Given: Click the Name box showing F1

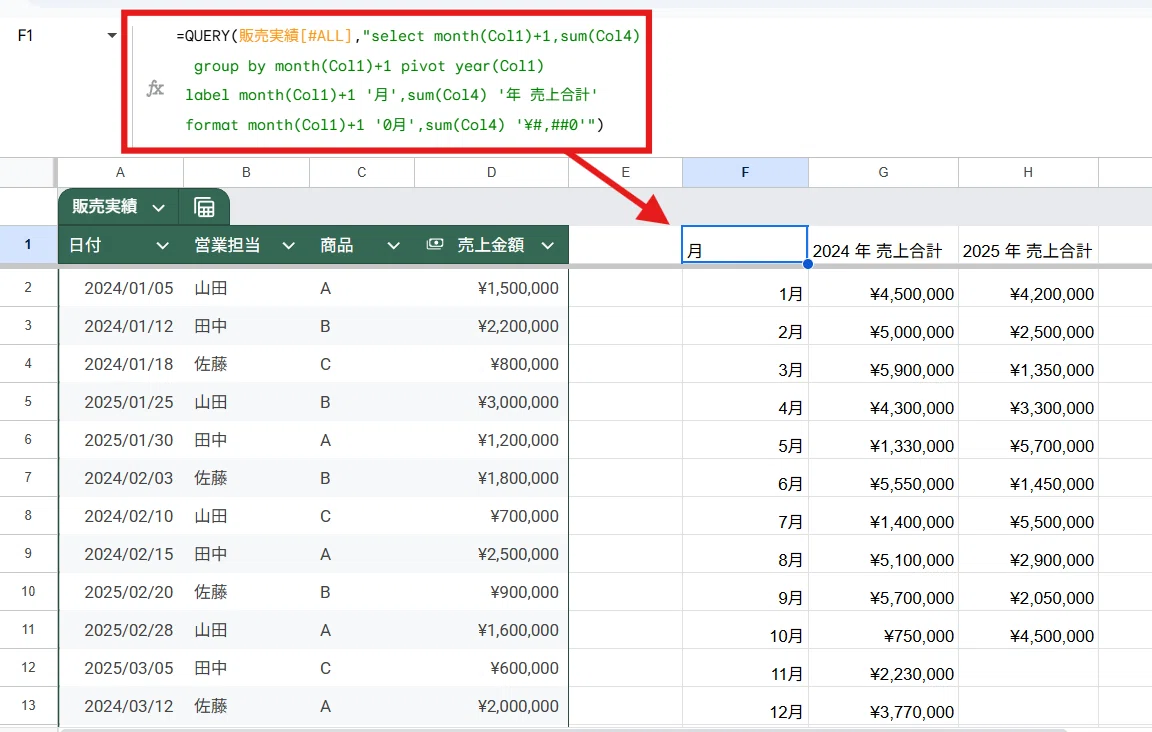Looking at the screenshot, I should click(26, 35).
